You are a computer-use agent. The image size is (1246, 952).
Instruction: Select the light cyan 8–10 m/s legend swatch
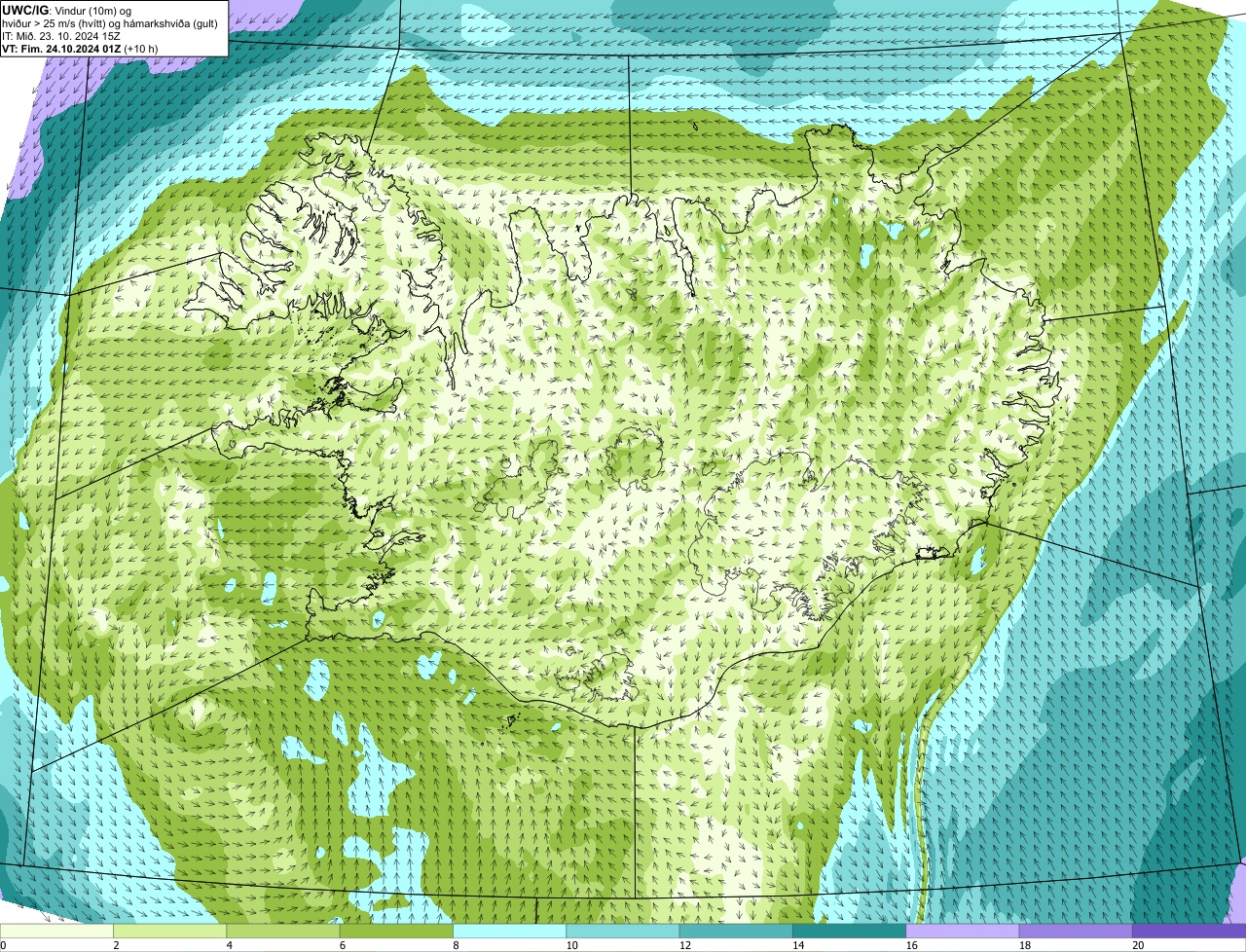(510, 931)
